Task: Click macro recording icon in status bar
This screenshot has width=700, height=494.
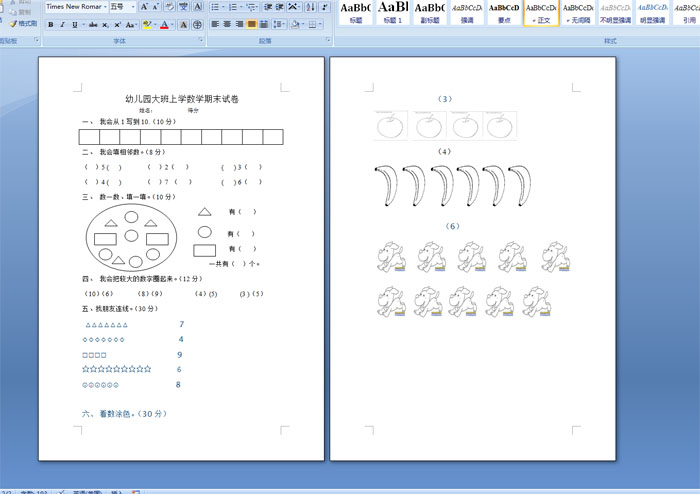Action: click(x=136, y=492)
